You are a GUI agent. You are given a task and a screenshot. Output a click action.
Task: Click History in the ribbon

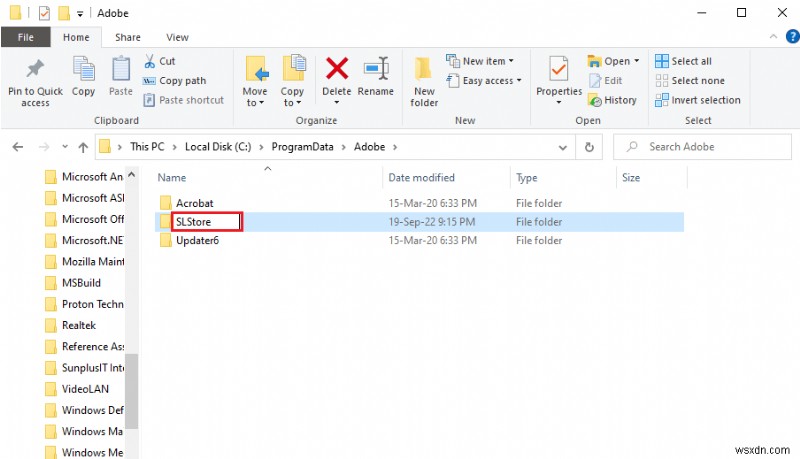tap(612, 100)
